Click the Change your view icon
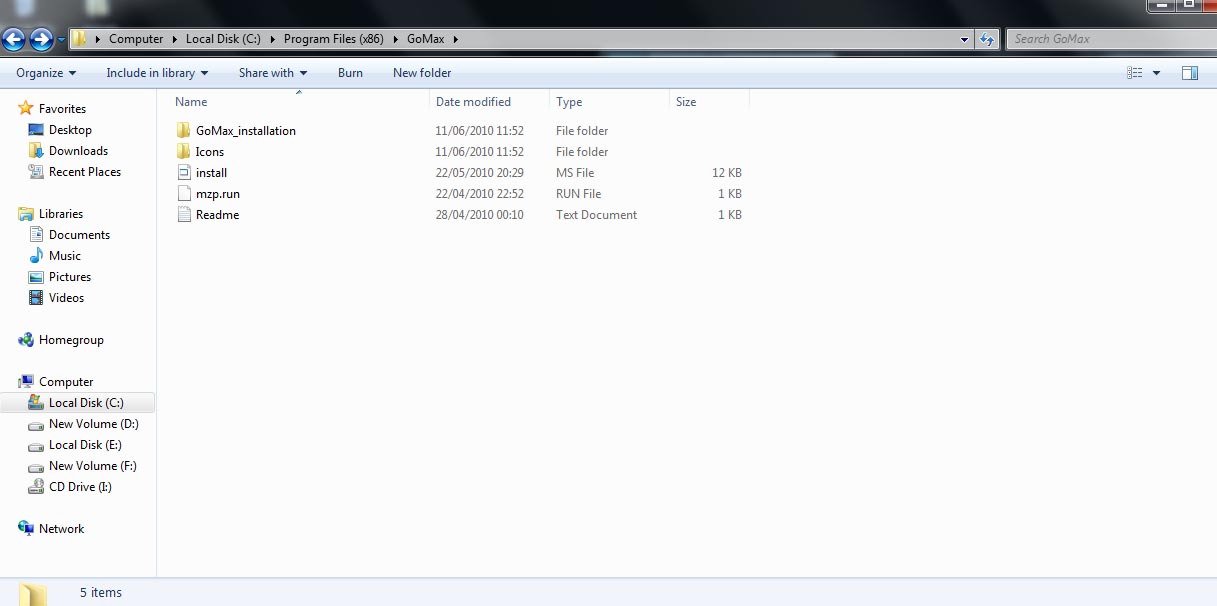This screenshot has height=606, width=1217. coord(1135,73)
